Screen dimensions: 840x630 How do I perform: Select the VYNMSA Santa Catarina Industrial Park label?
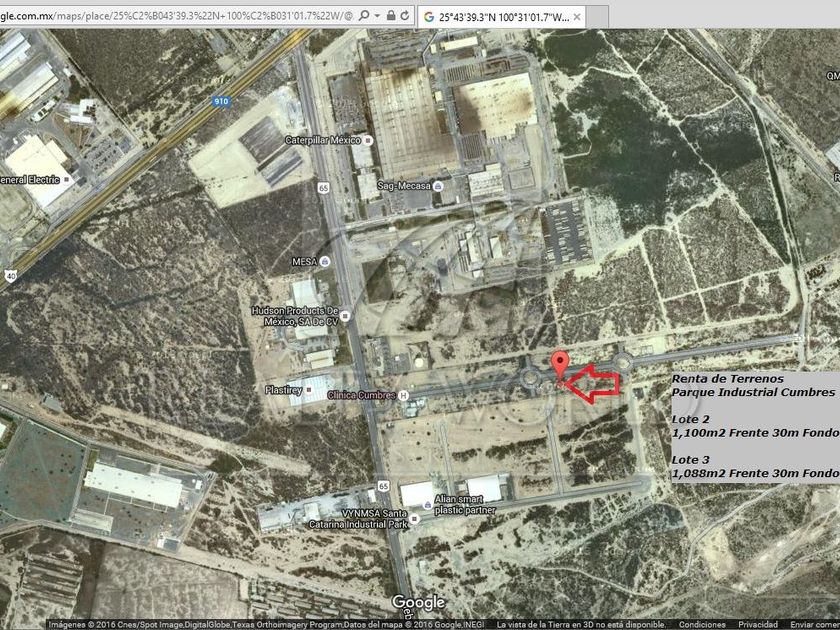[359, 519]
